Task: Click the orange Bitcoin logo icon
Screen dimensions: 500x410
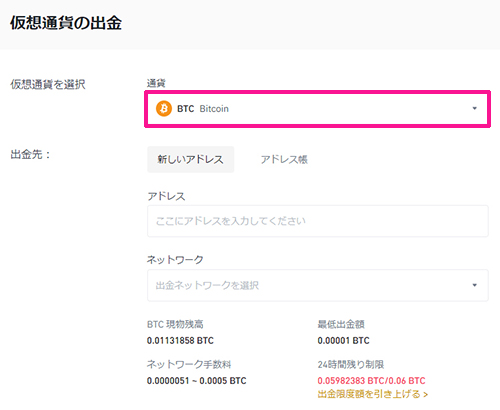Action: pos(164,109)
